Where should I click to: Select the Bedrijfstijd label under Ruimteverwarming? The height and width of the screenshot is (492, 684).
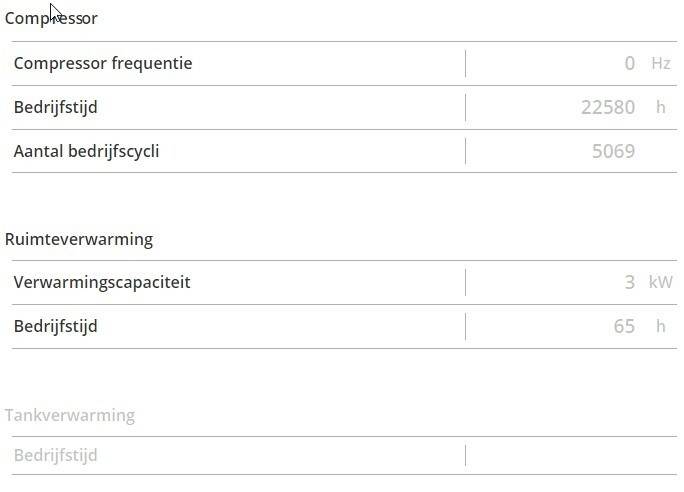coord(56,326)
